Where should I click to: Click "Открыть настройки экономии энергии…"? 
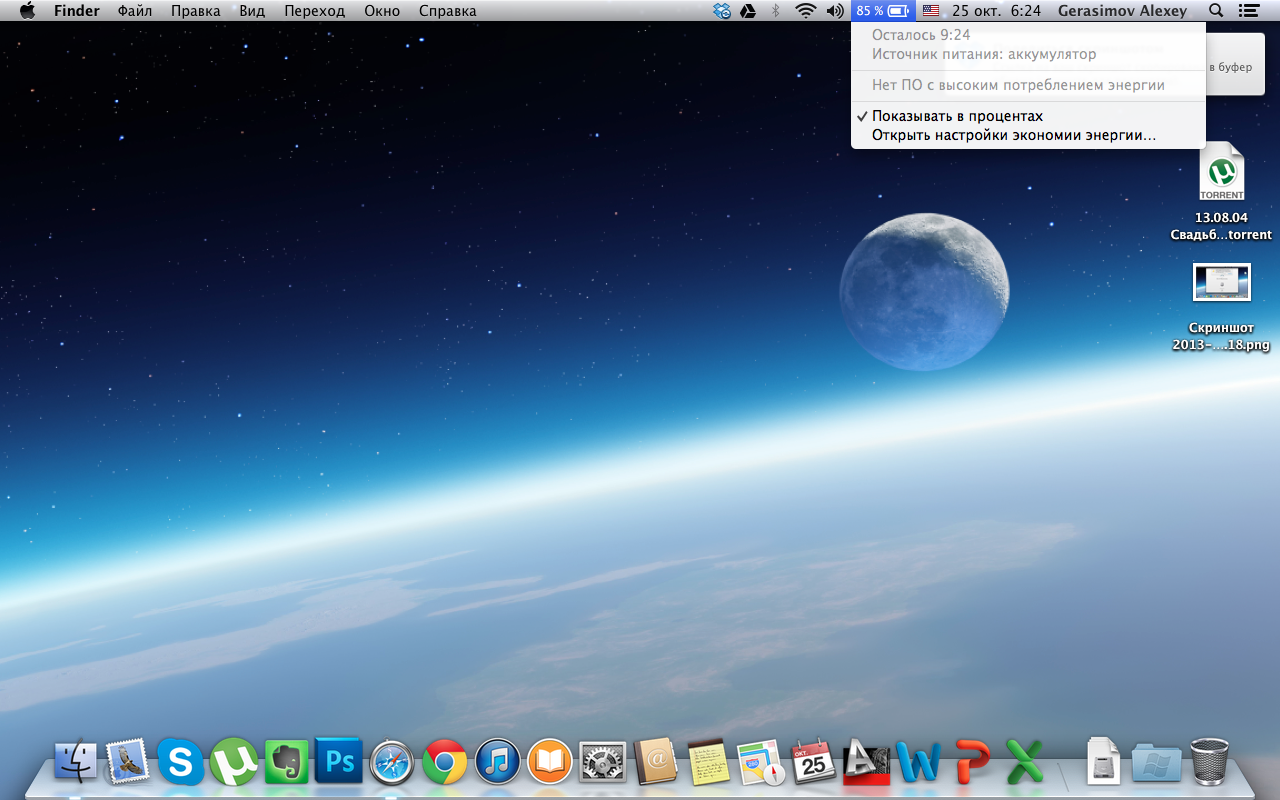pyautogui.click(x=1013, y=135)
